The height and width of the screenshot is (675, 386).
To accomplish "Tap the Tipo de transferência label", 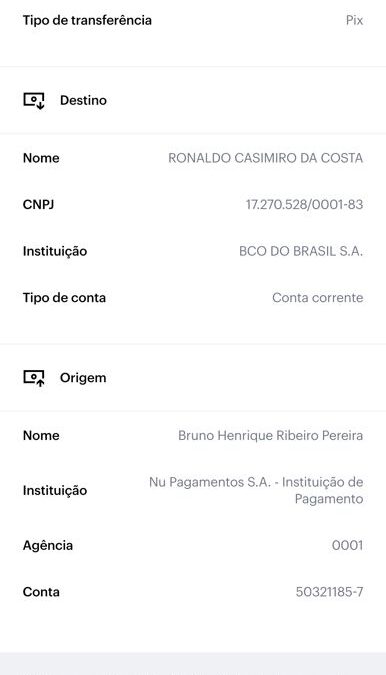I will (87, 20).
